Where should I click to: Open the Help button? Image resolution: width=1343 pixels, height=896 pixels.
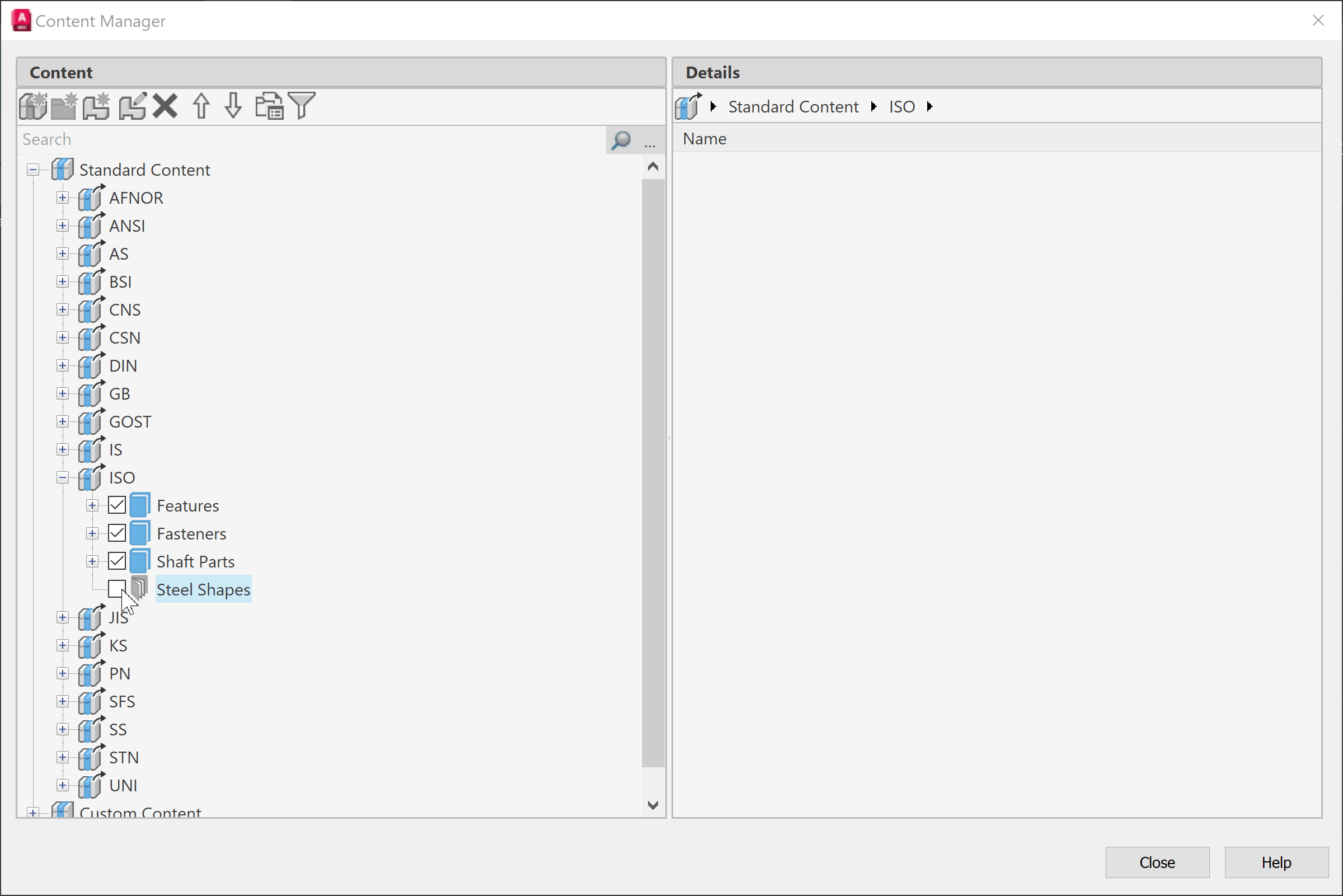pyautogui.click(x=1276, y=862)
